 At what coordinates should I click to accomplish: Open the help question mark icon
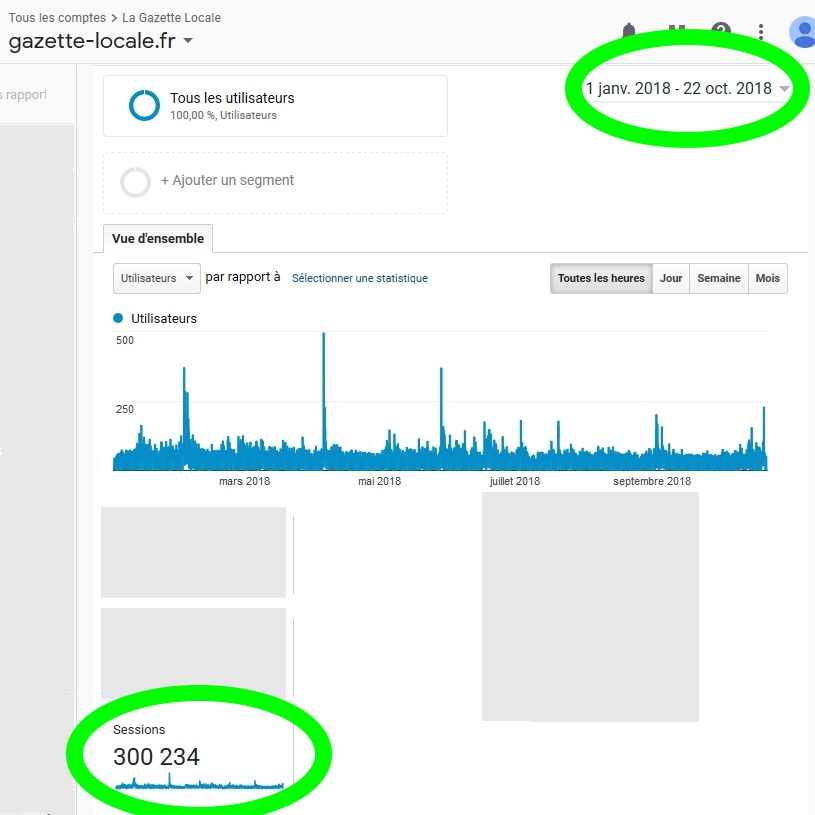721,30
